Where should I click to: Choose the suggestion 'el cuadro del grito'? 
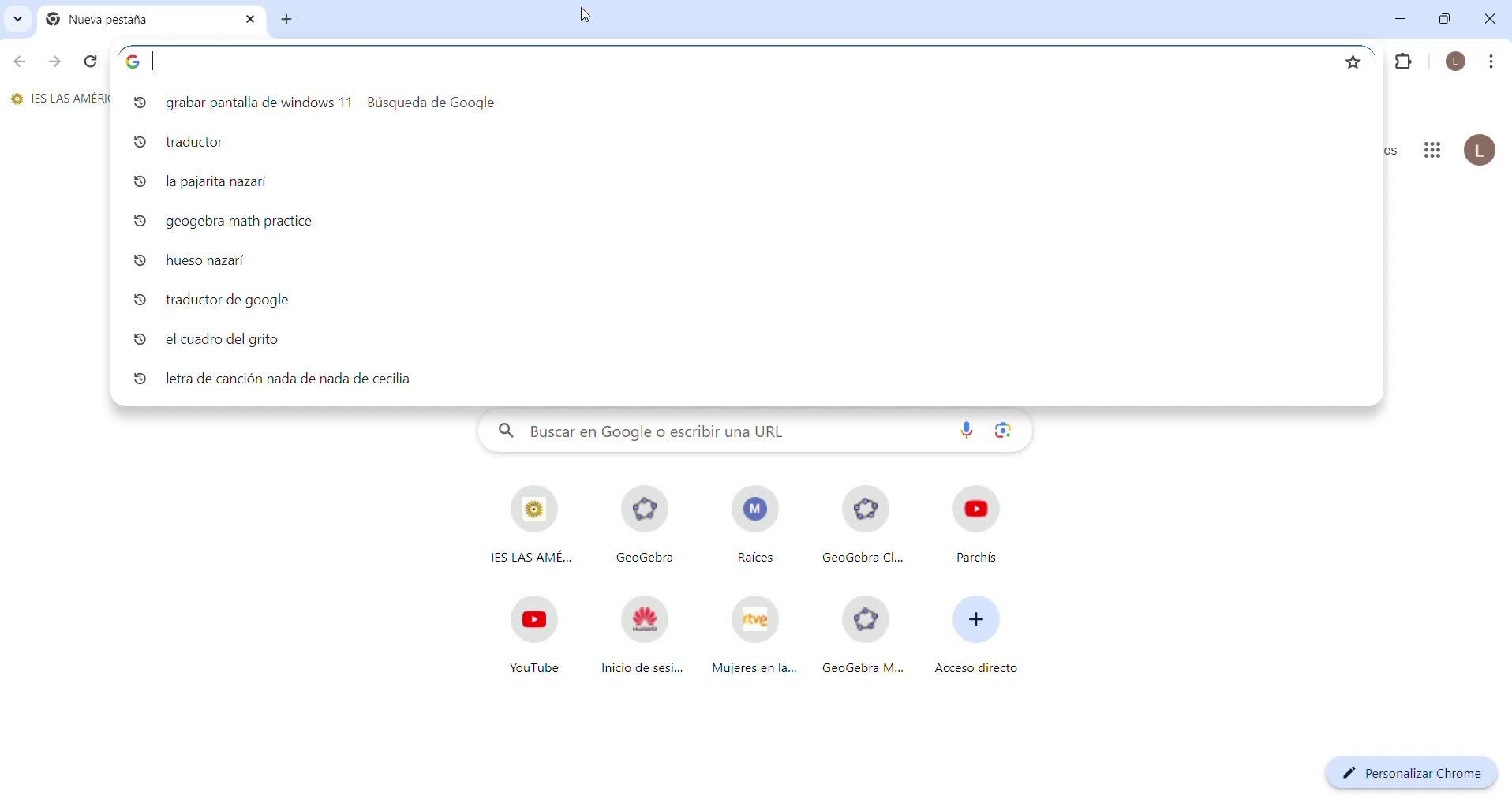click(x=747, y=340)
